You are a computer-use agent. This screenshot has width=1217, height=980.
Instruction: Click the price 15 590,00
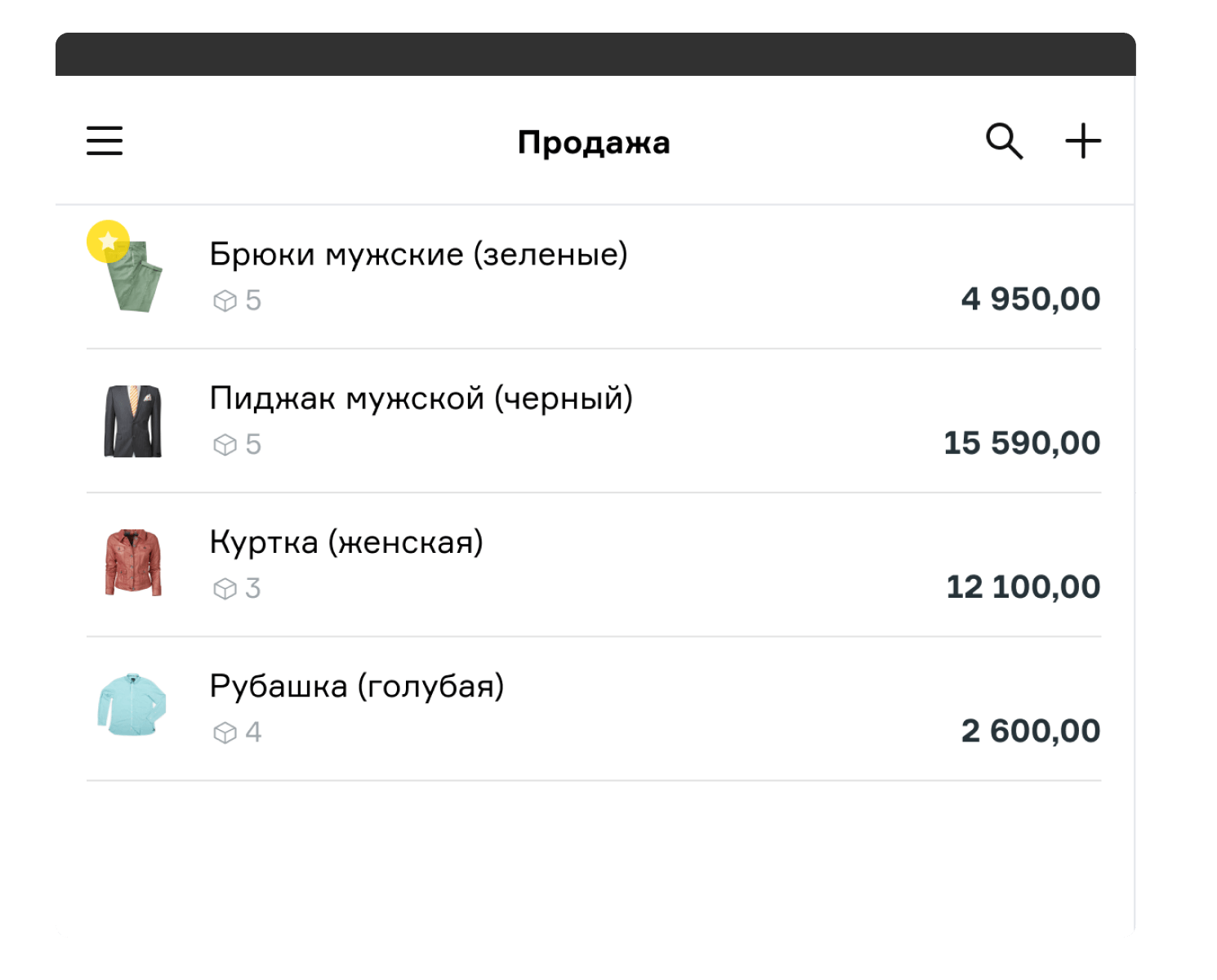(x=1021, y=443)
